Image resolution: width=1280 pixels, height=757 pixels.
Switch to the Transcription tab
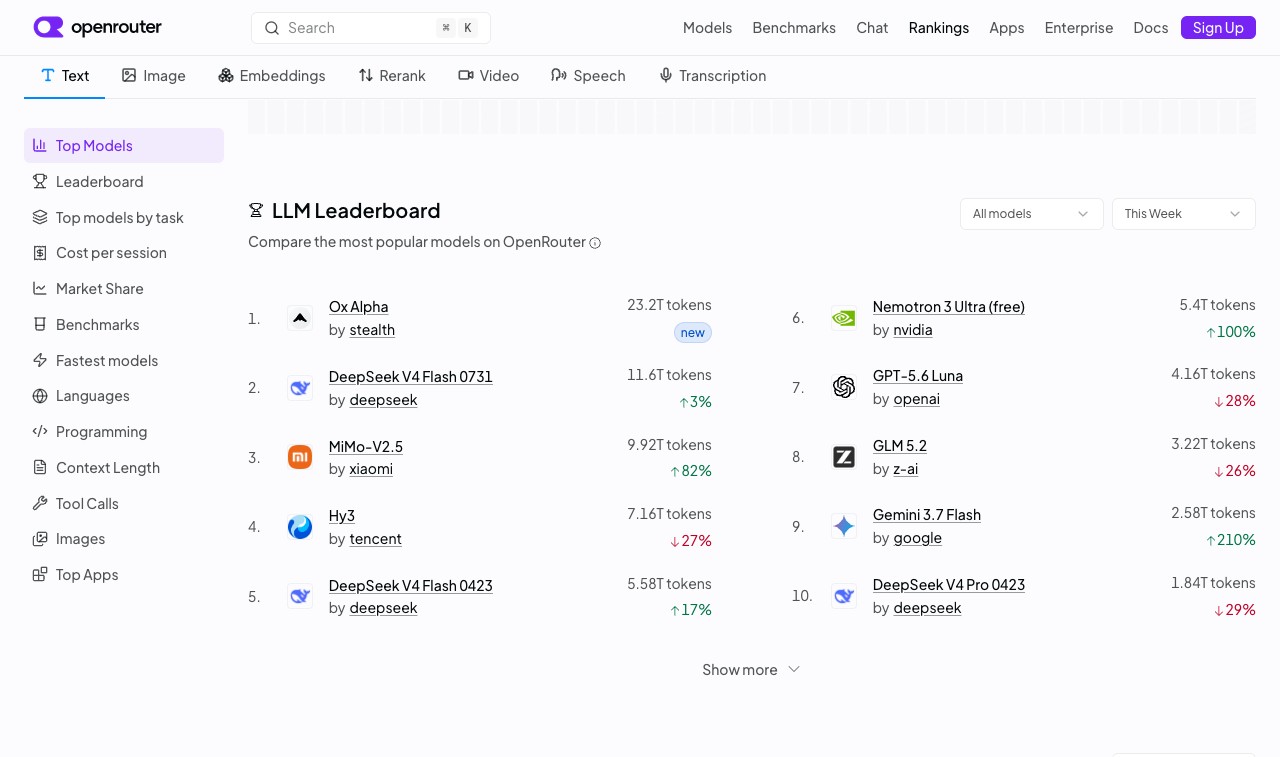pyautogui.click(x=712, y=76)
